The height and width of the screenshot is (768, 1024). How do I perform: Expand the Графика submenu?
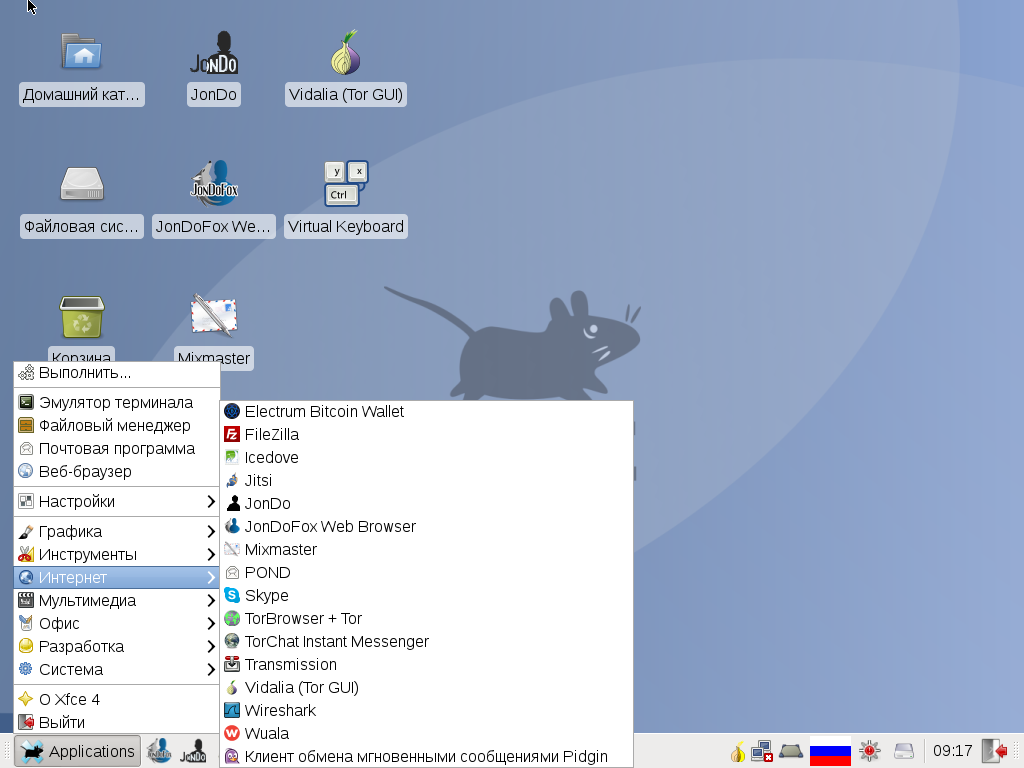point(117,532)
